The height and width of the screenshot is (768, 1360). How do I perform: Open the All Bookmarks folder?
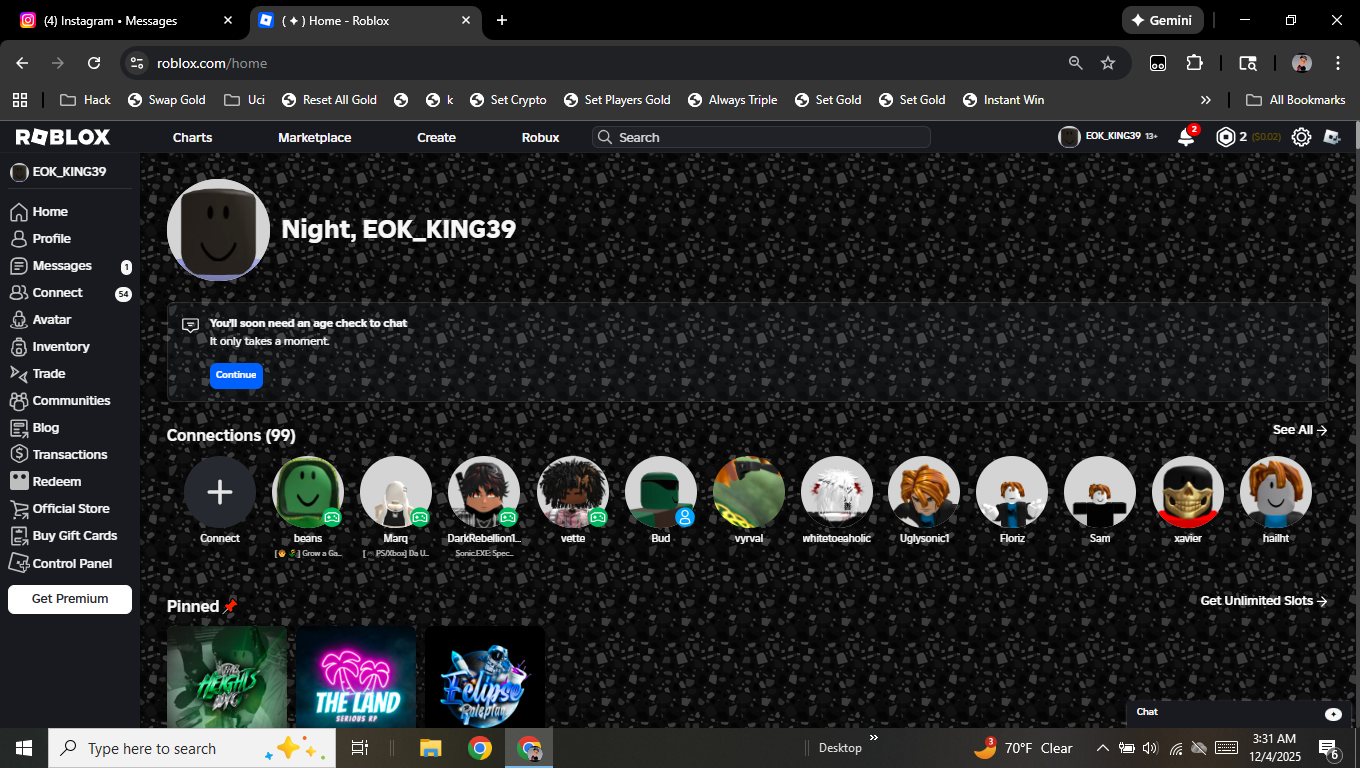point(1296,100)
